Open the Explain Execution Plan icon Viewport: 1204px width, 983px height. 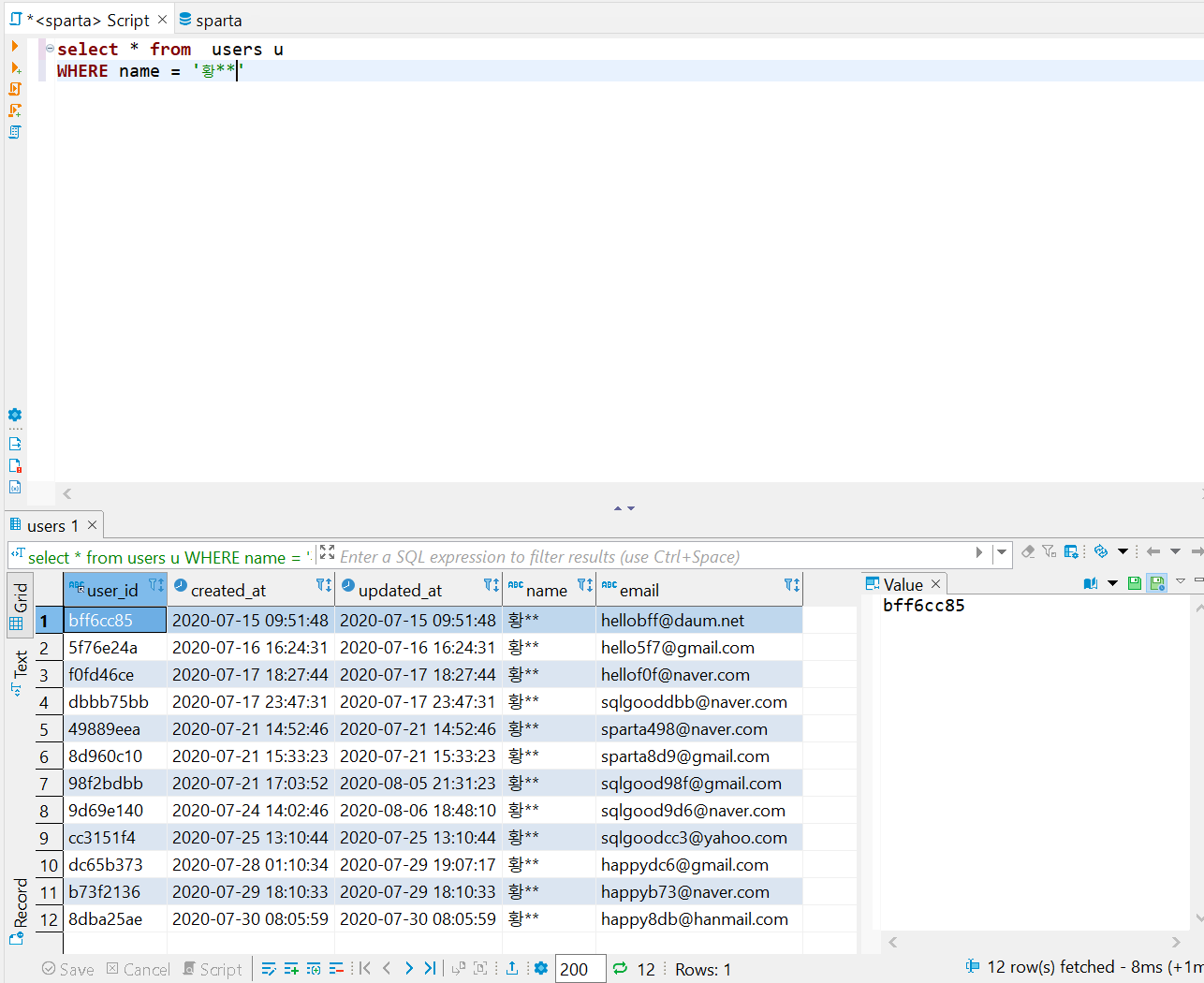pos(15,131)
